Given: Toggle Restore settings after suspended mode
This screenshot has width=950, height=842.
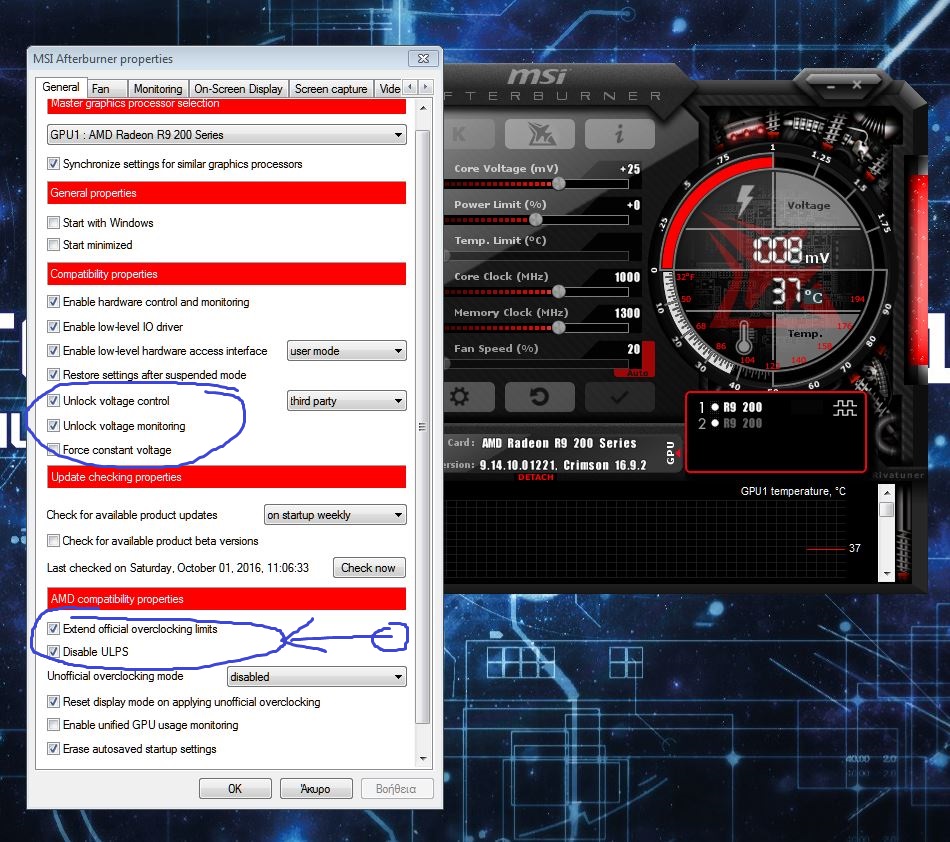Looking at the screenshot, I should (x=53, y=374).
